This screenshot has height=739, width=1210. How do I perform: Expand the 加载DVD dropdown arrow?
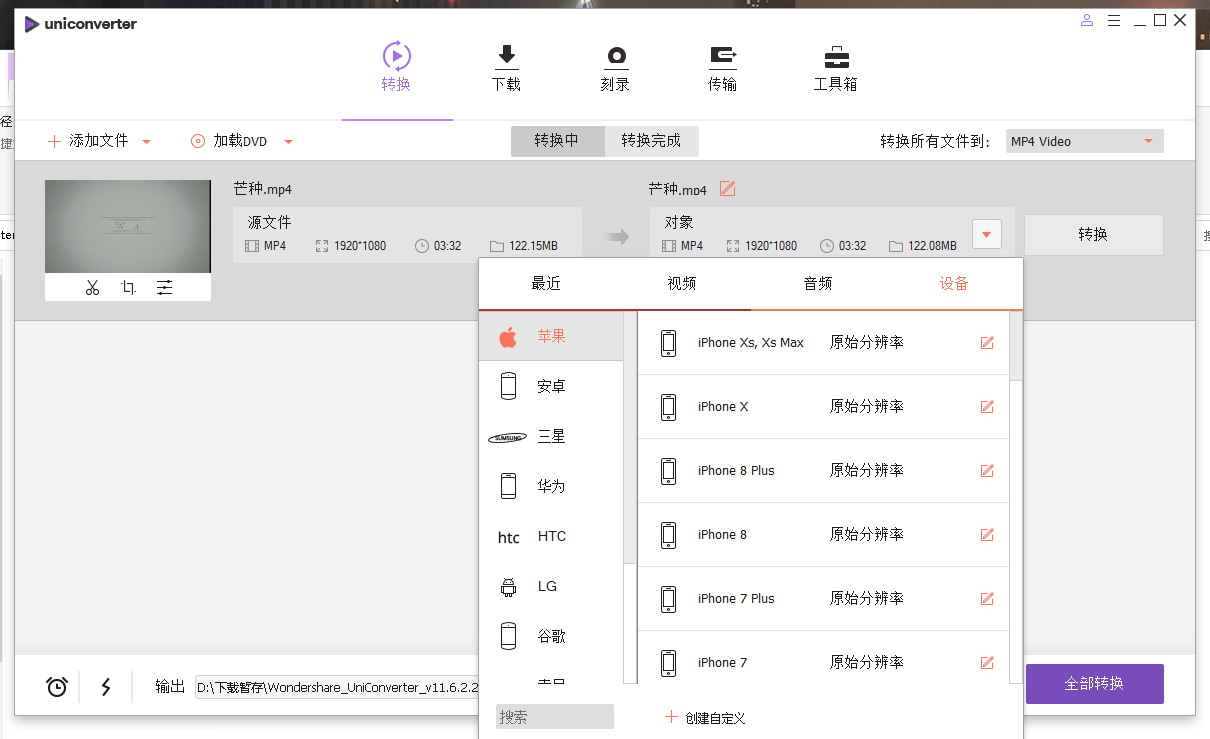[x=288, y=142]
